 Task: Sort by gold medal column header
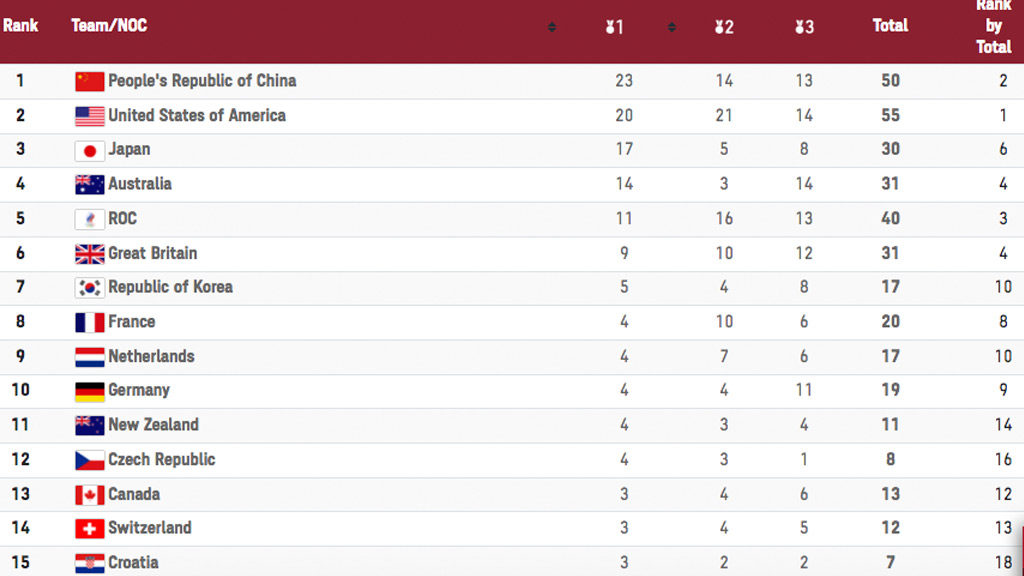(615, 27)
